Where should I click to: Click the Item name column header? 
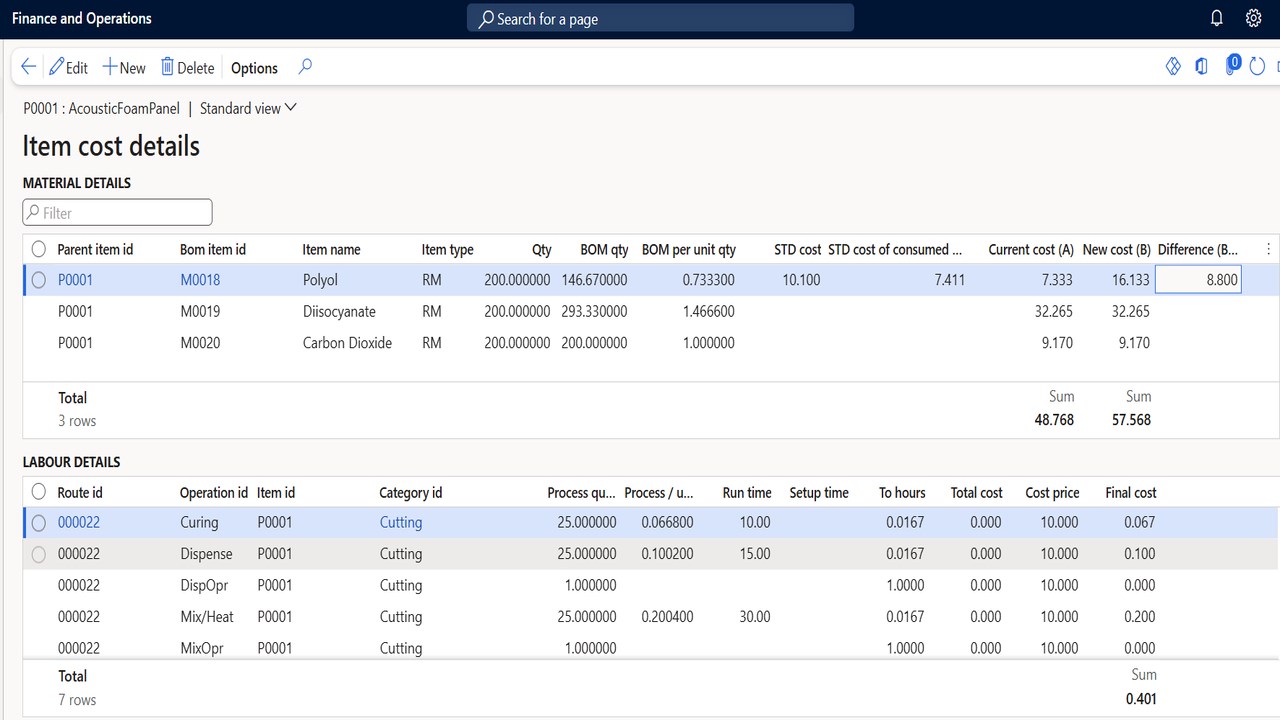point(331,249)
